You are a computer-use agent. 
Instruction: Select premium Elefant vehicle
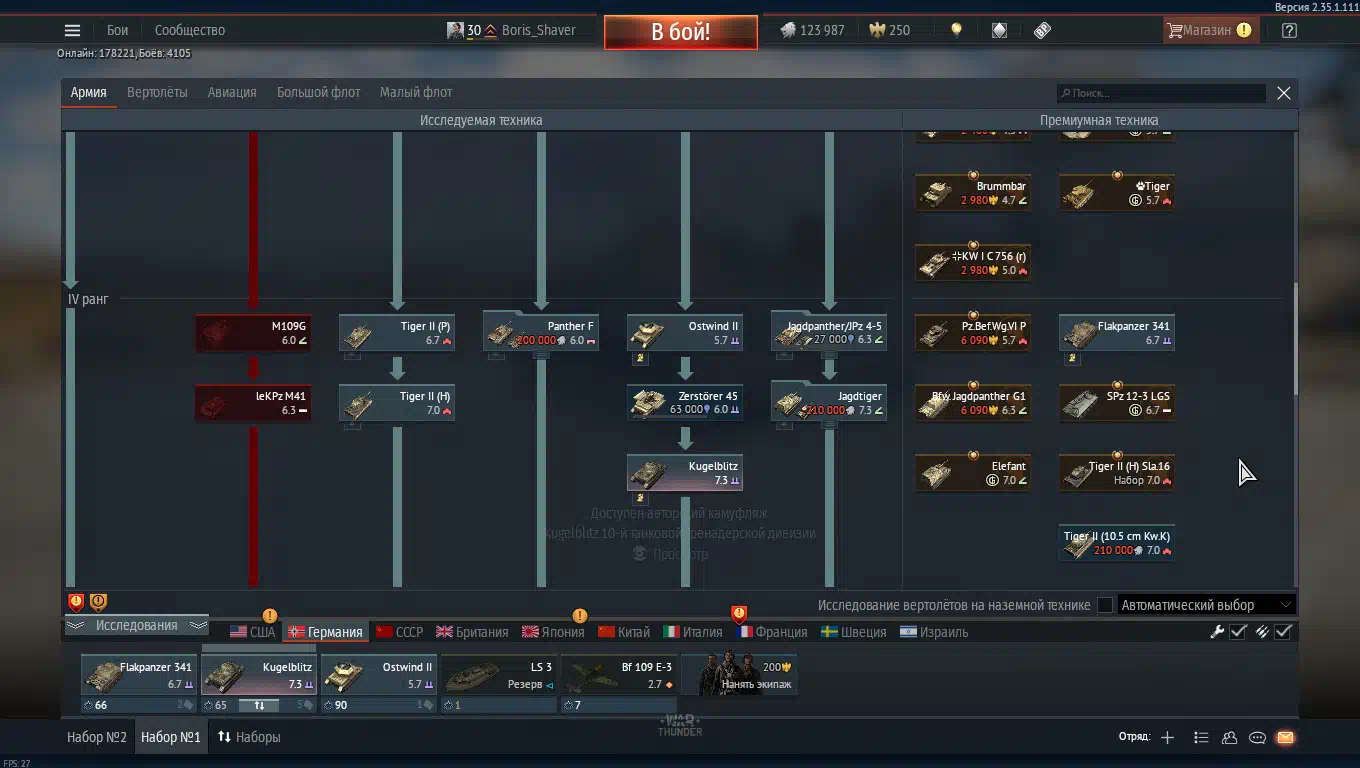973,473
